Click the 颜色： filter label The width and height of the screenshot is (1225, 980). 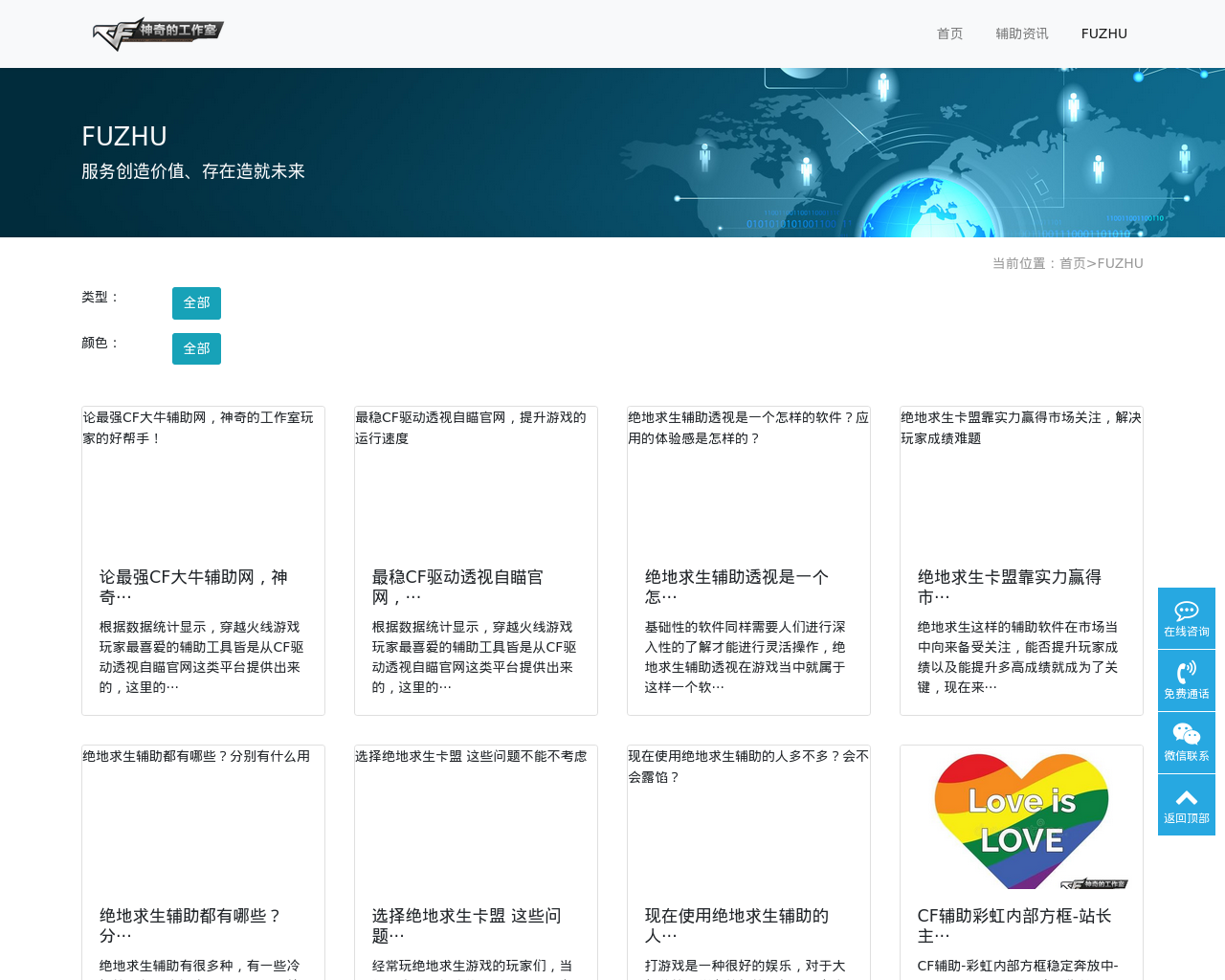click(100, 343)
